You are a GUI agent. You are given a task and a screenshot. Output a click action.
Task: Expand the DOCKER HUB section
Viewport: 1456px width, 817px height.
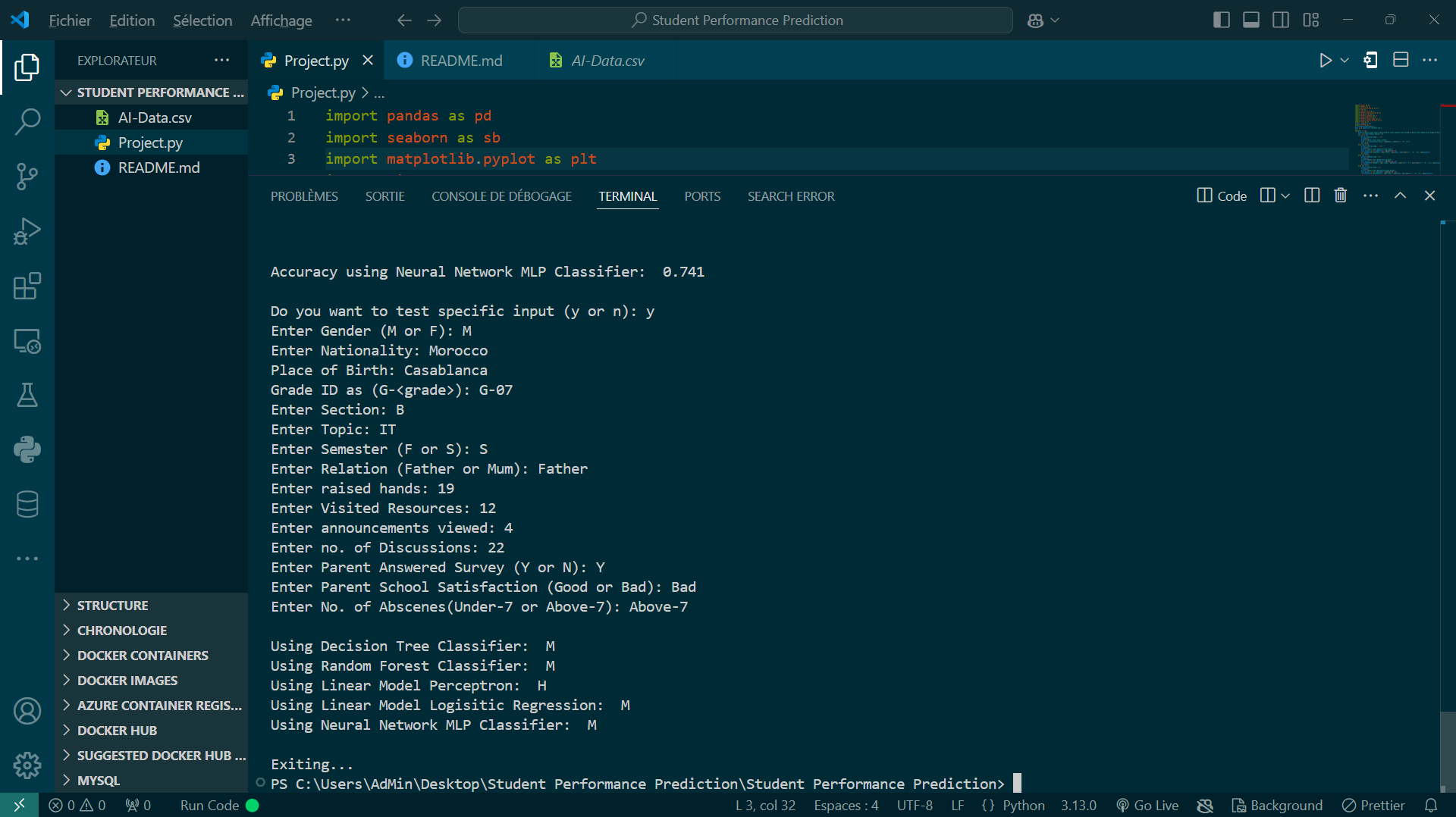pos(152,731)
